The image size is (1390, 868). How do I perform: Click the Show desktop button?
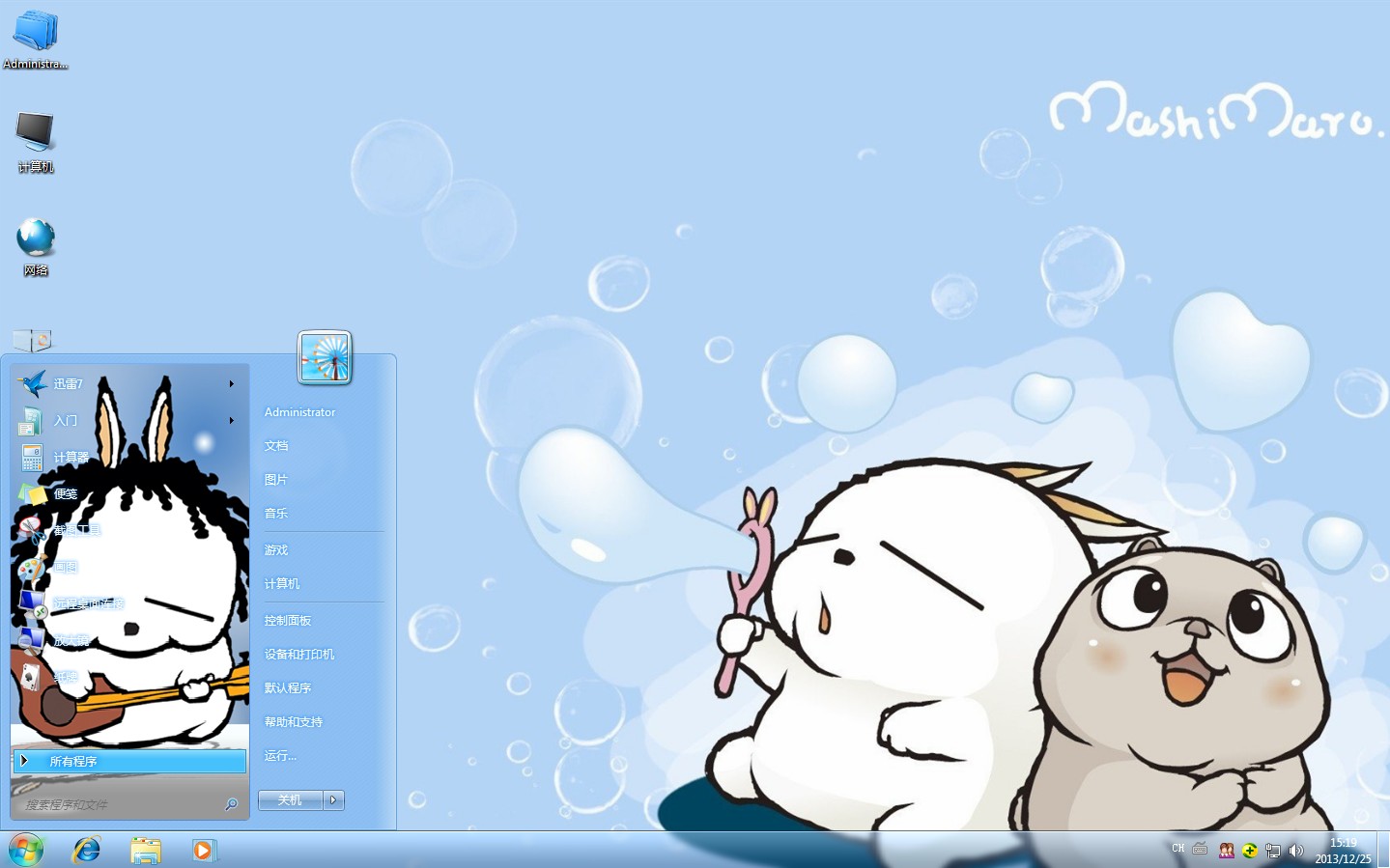(1384, 850)
